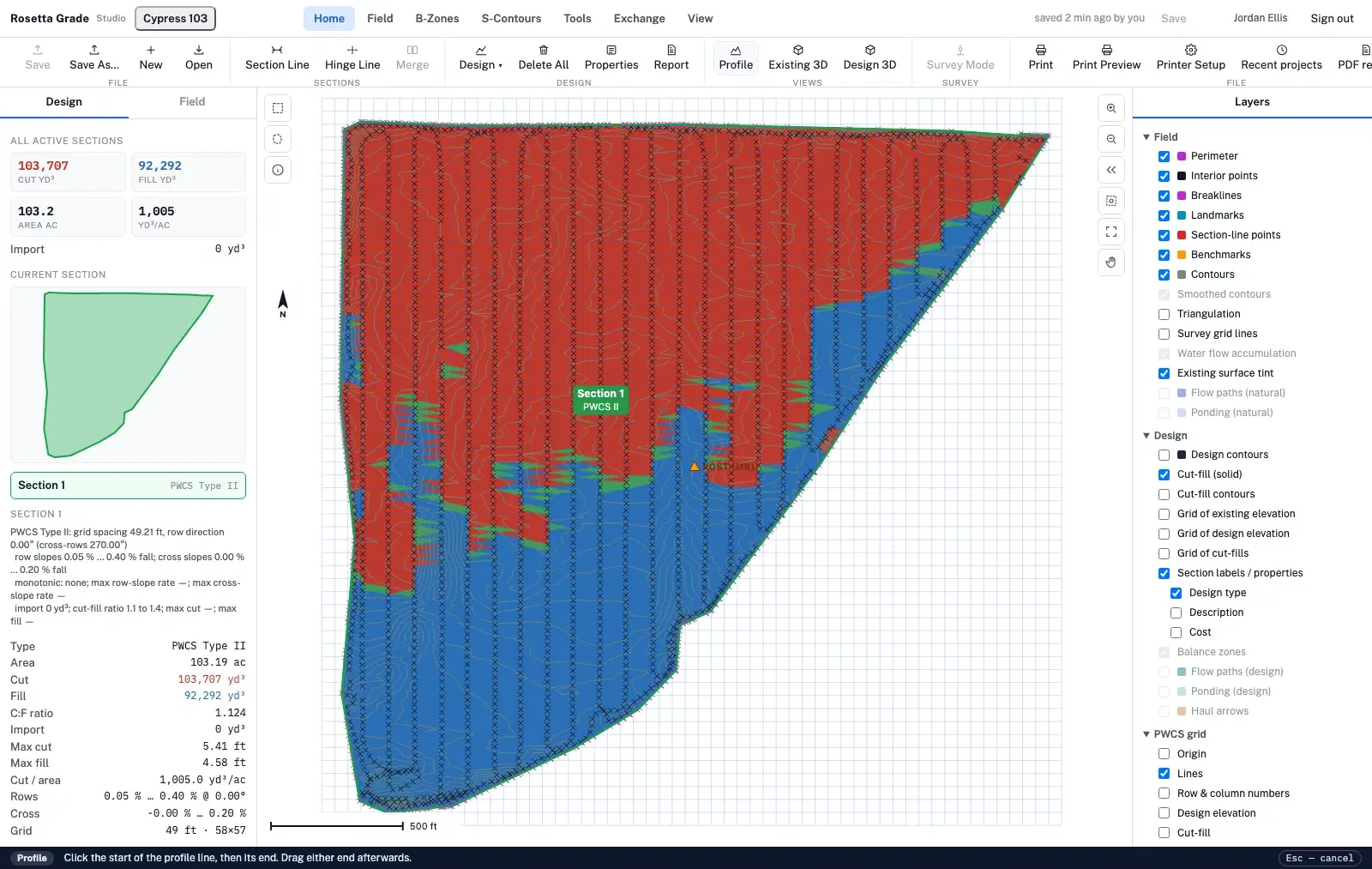Toggle the Interior points layer checkbox

1164,176
